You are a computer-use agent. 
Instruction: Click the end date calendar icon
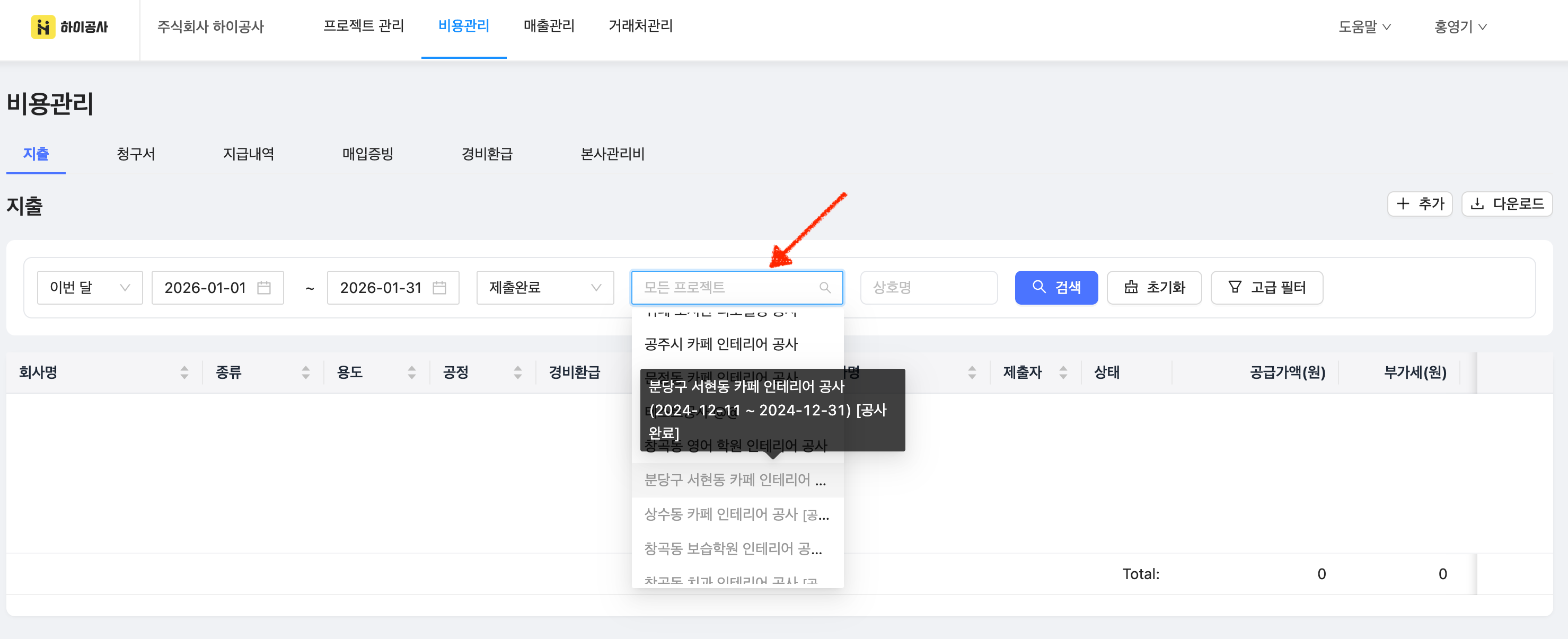[439, 287]
